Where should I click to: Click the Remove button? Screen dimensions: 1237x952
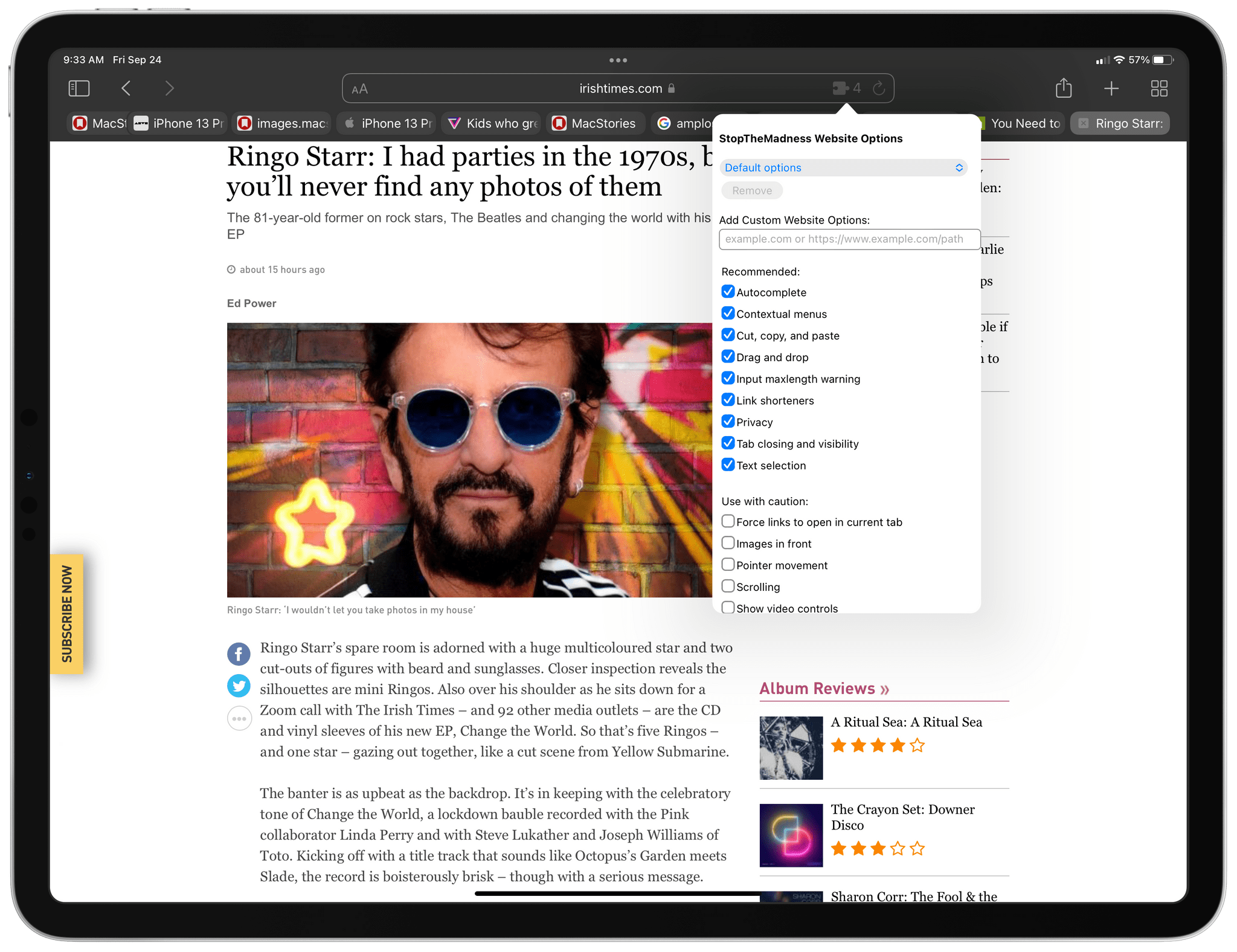pos(752,190)
